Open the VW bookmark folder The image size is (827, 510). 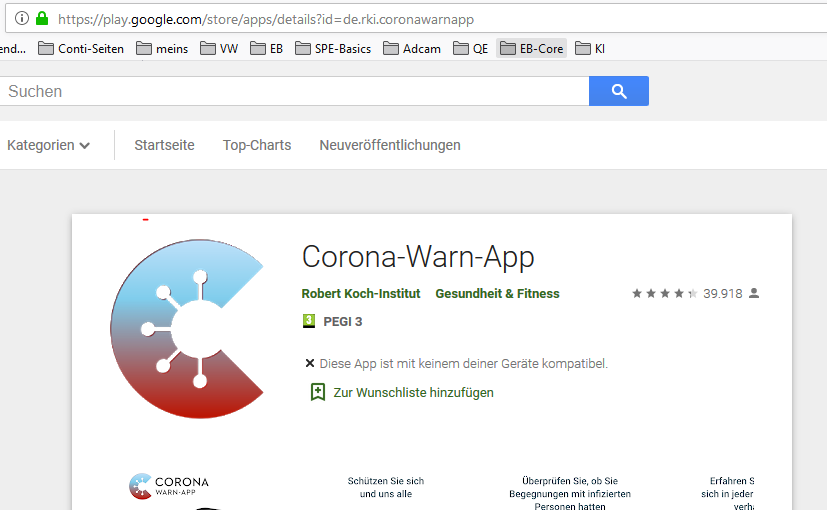pos(219,49)
